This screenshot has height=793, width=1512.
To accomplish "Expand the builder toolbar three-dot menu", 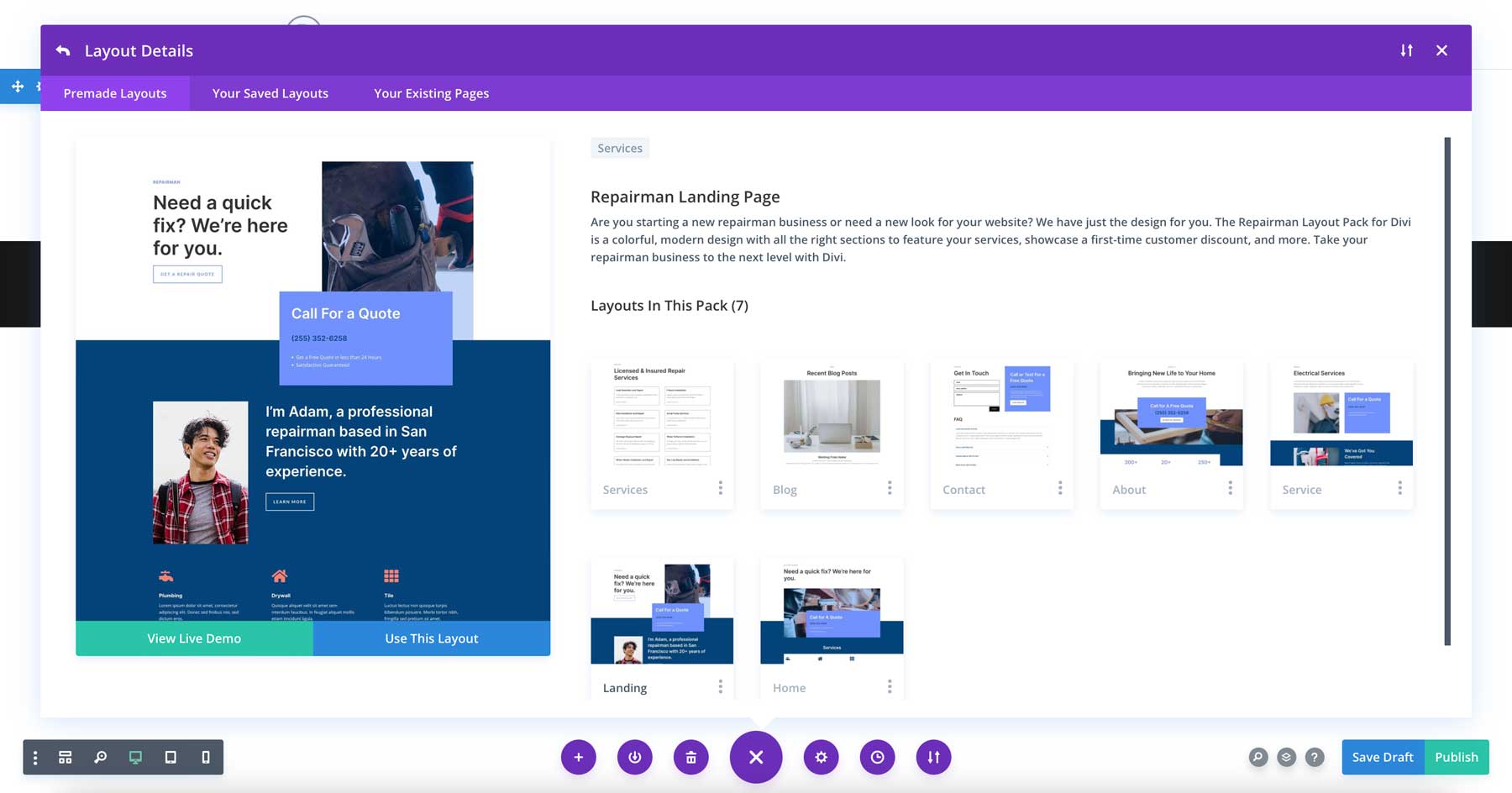I will (x=35, y=757).
